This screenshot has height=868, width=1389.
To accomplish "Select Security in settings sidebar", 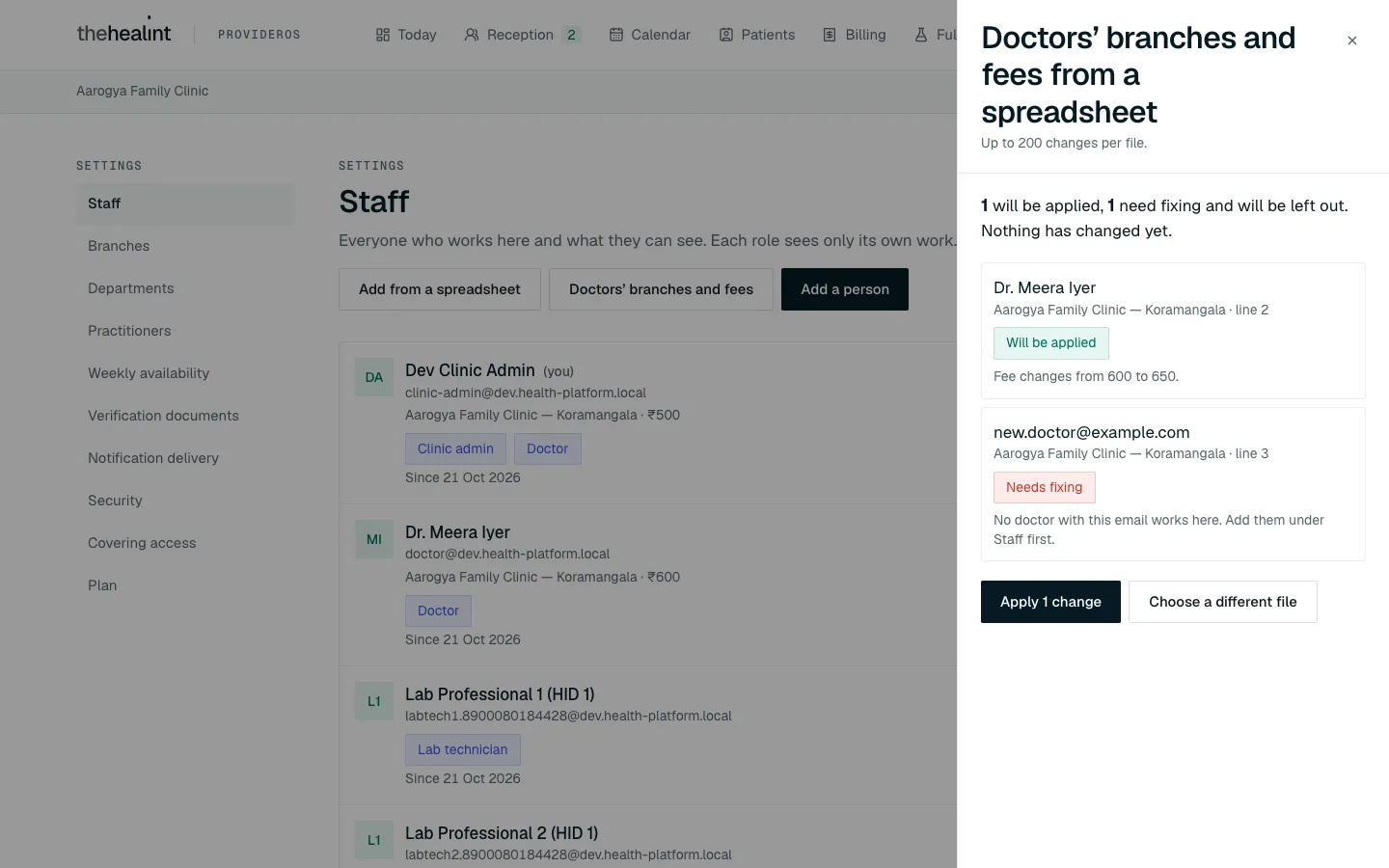I will click(x=185, y=501).
